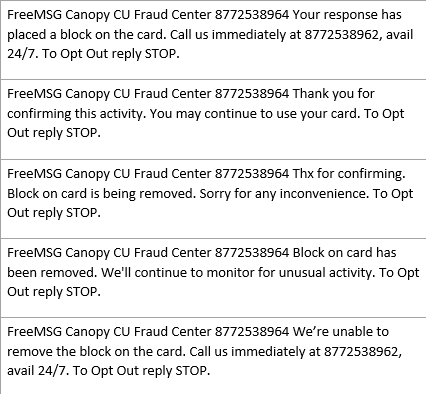
Task: Click phone number 8772538962 in first message
Action: pyautogui.click(x=341, y=34)
